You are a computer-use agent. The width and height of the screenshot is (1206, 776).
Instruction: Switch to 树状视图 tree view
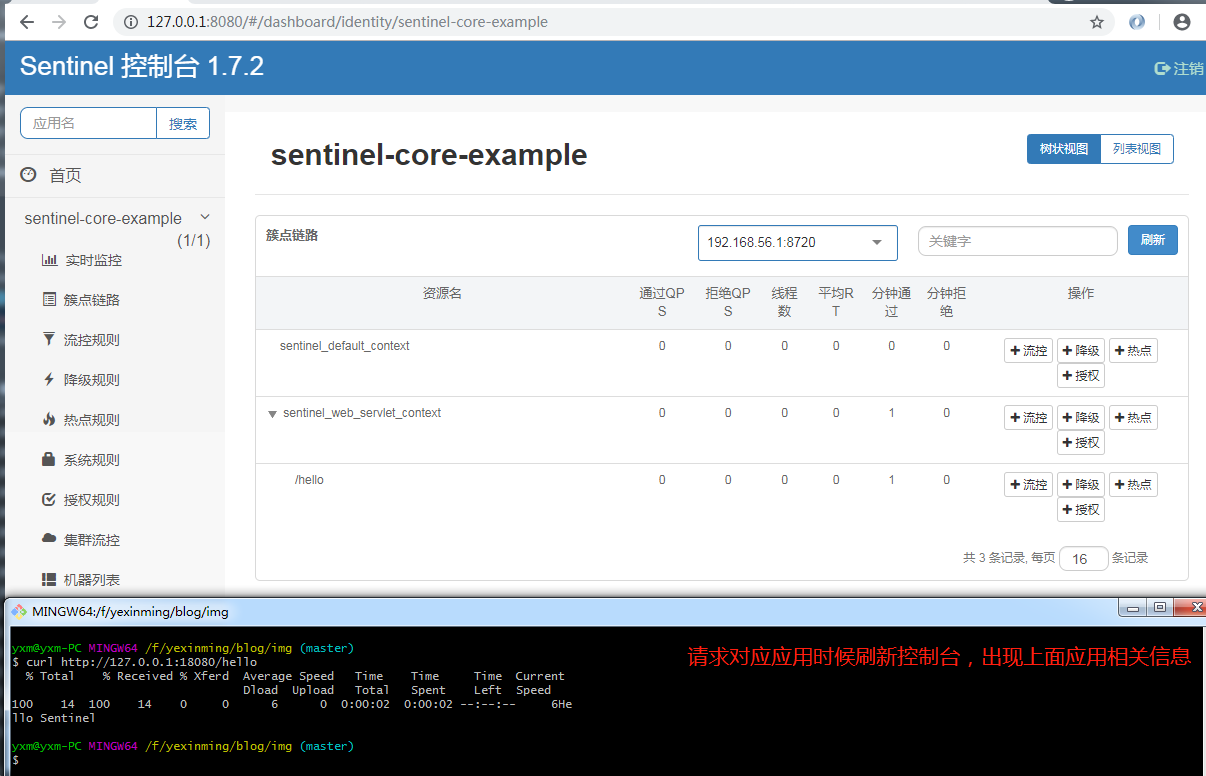(x=1063, y=149)
